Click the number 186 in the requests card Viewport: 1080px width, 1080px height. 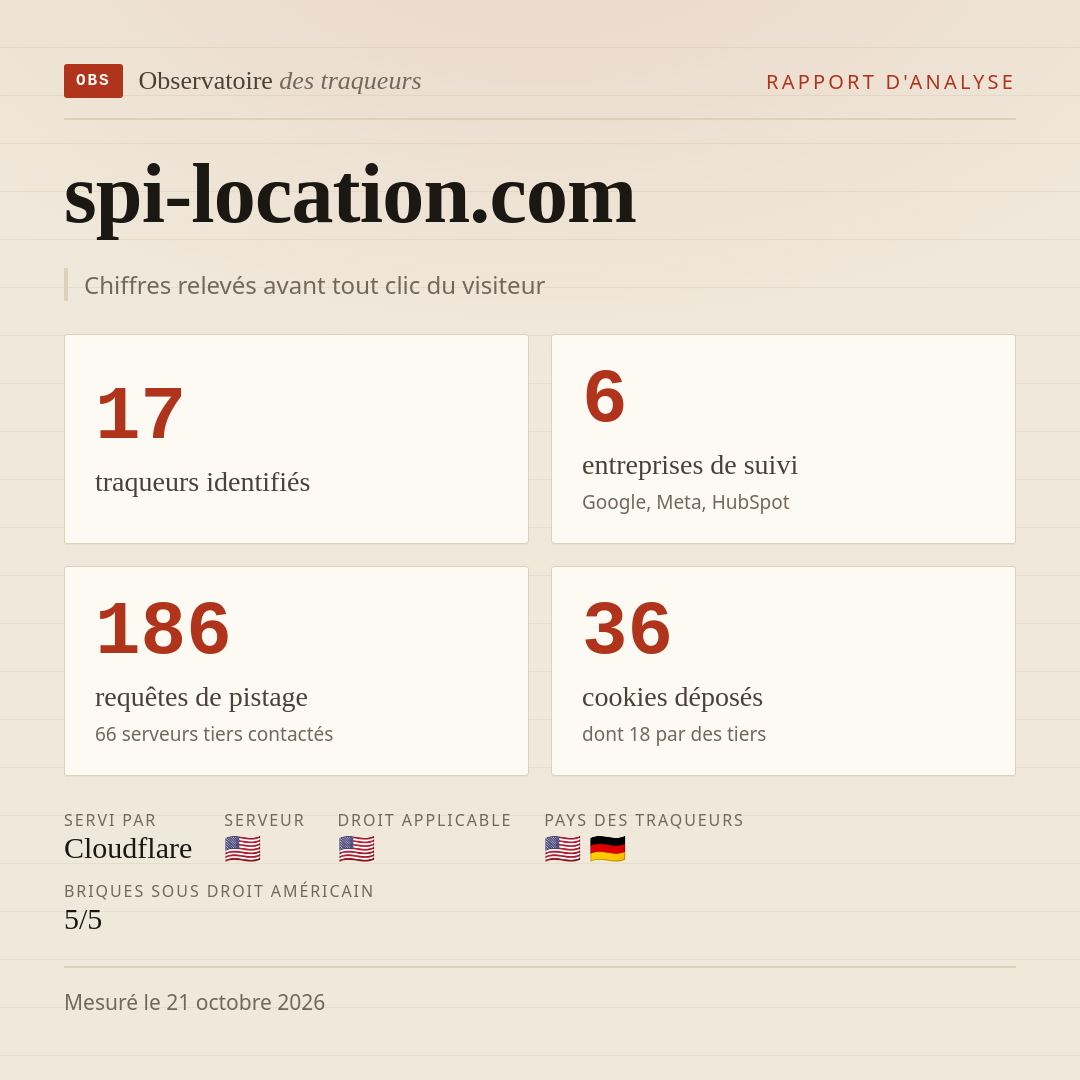[163, 628]
